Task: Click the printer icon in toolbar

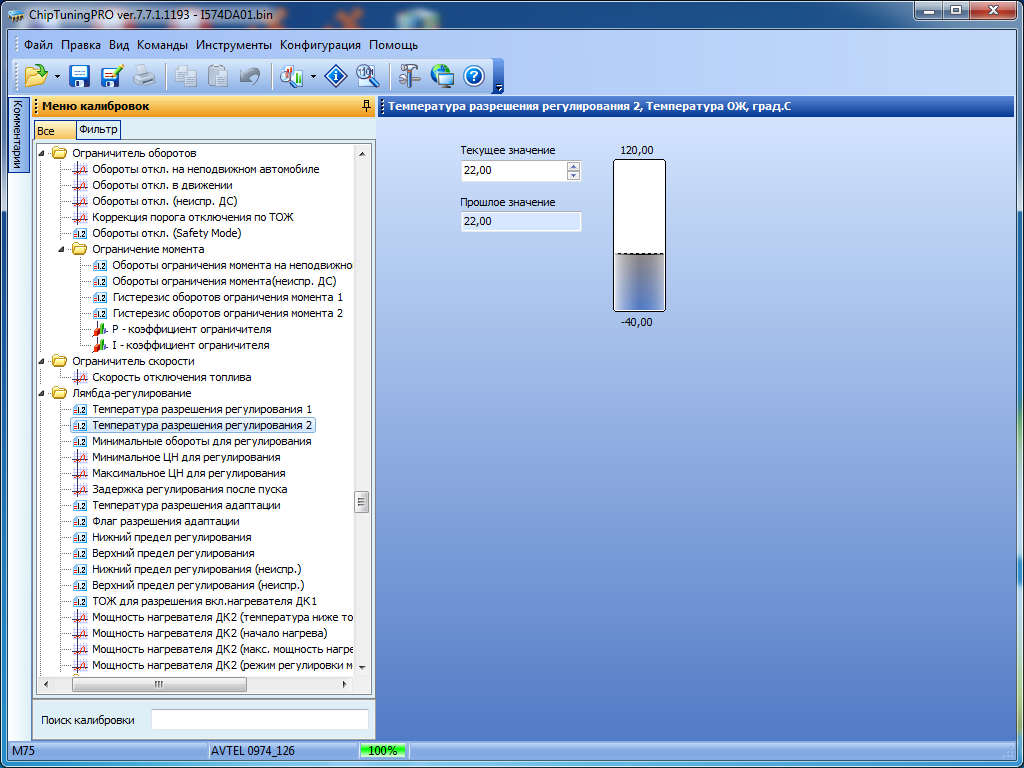Action: pos(144,76)
